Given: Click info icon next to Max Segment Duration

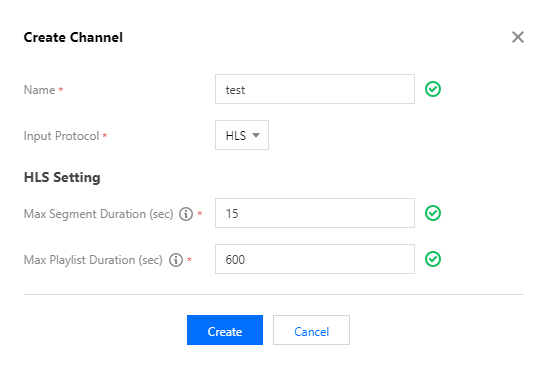Looking at the screenshot, I should point(186,214).
